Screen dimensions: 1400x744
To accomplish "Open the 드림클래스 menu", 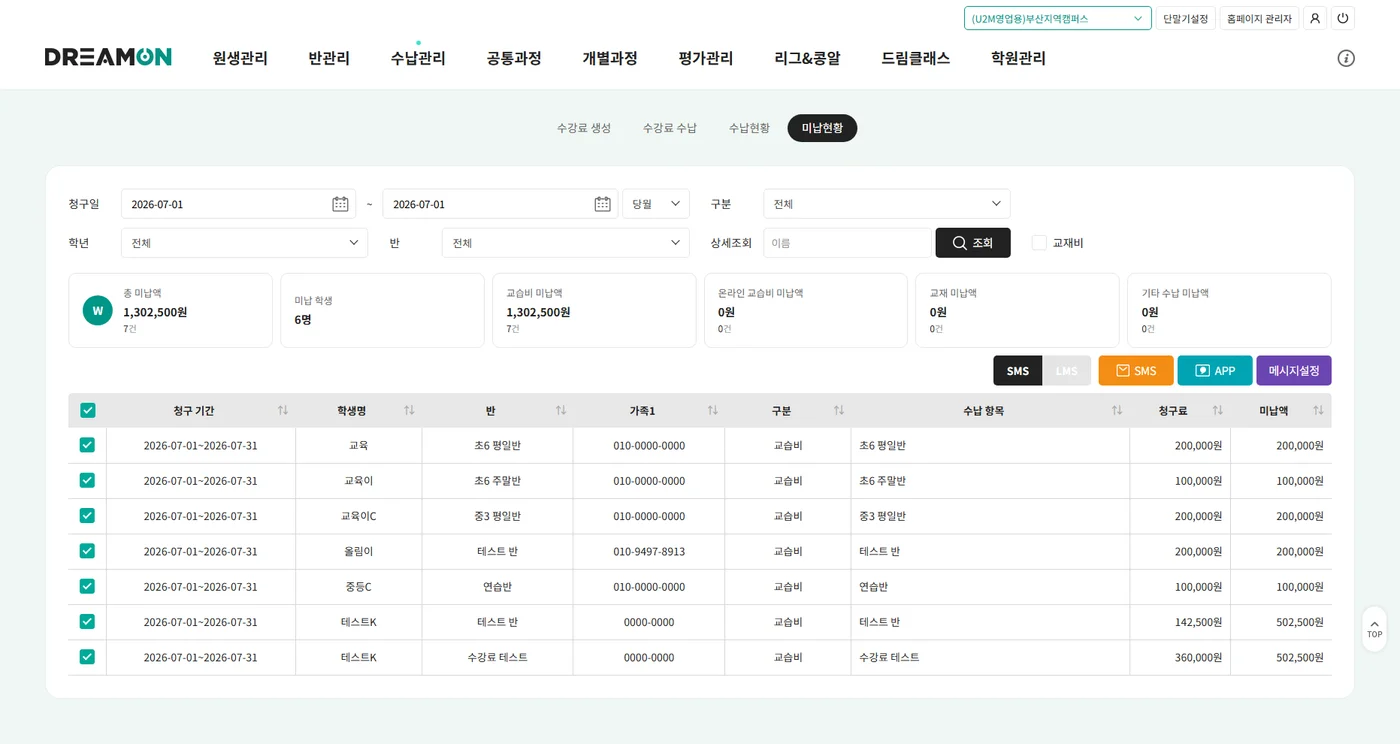I will click(x=915, y=58).
